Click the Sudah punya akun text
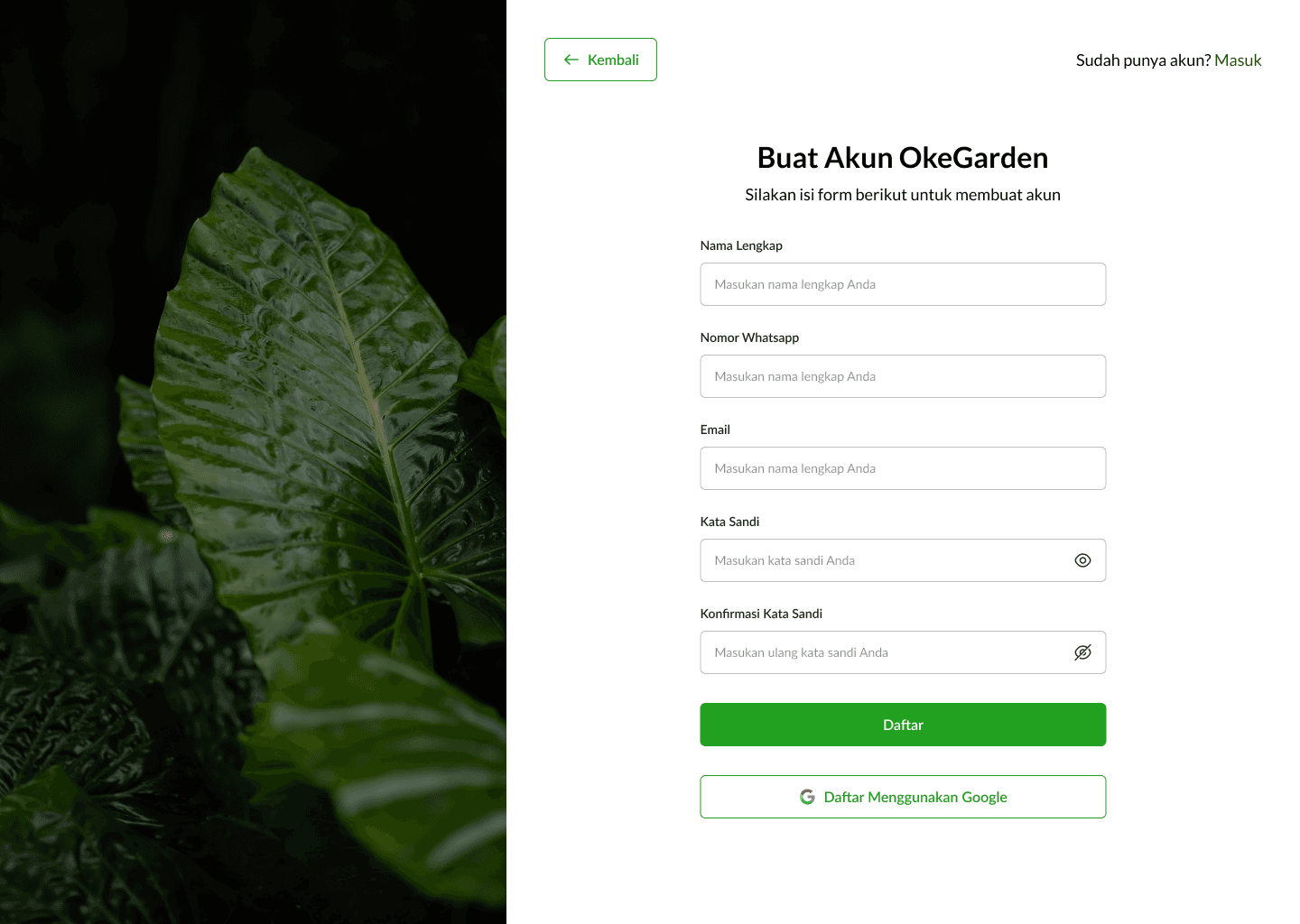Viewport: 1300px width, 924px height. (1143, 60)
